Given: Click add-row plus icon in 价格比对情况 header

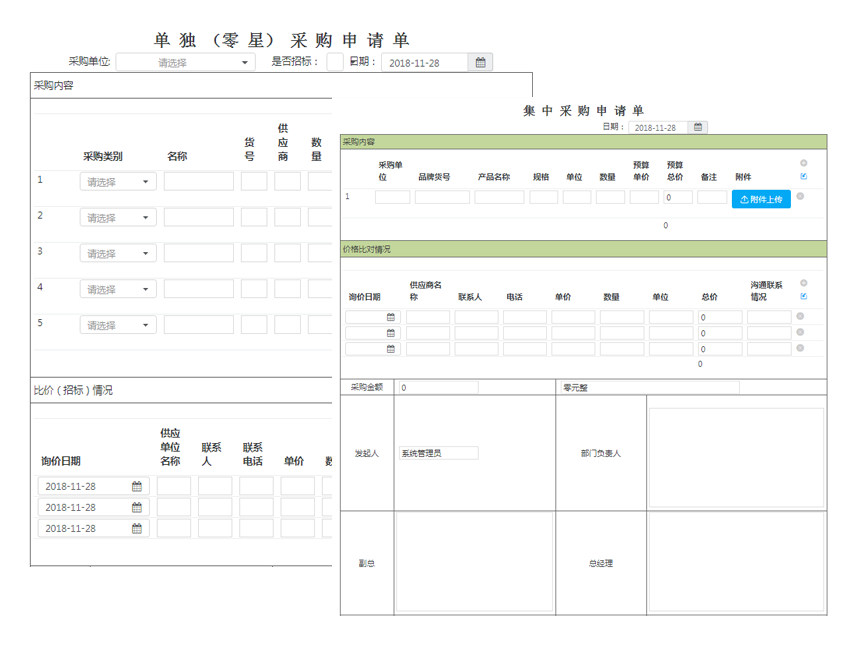Looking at the screenshot, I should tap(804, 283).
